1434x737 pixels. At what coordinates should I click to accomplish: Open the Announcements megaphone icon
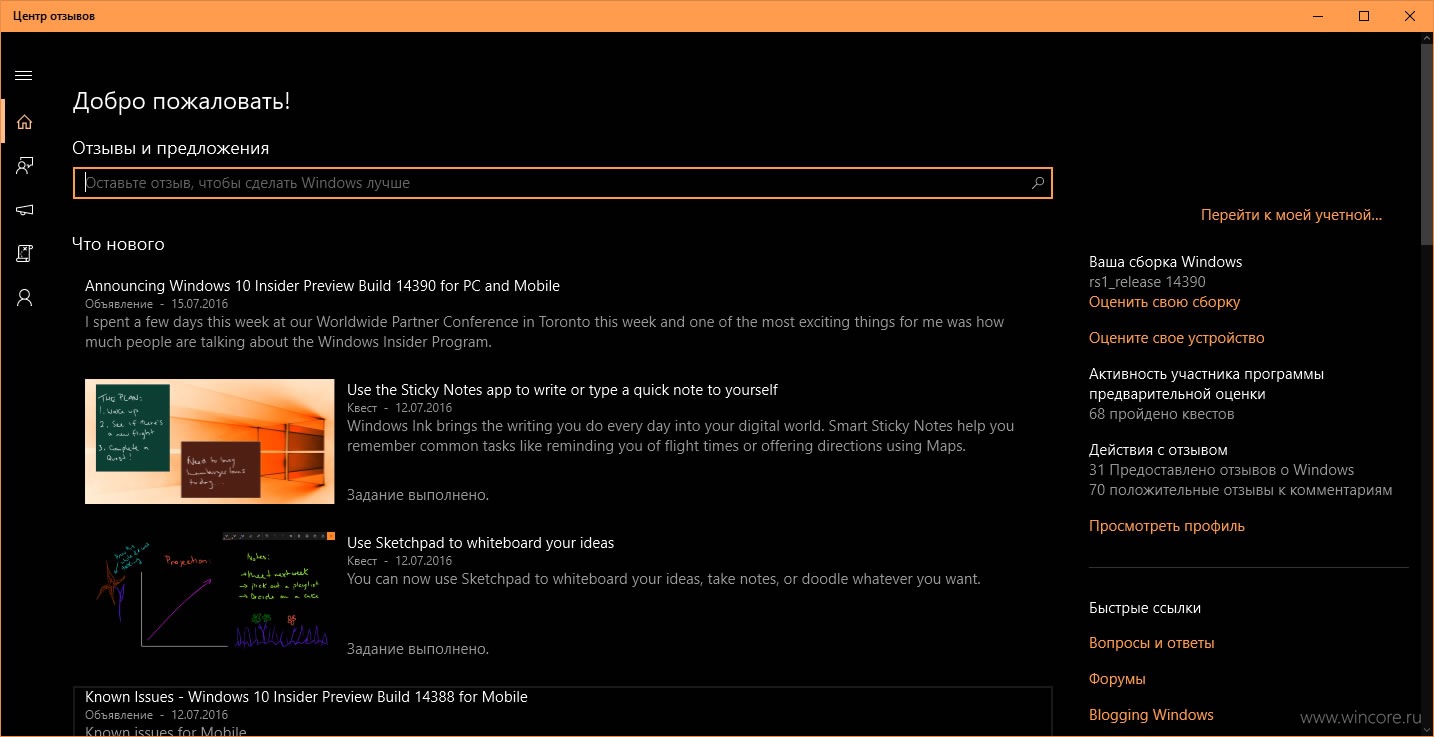(x=24, y=210)
